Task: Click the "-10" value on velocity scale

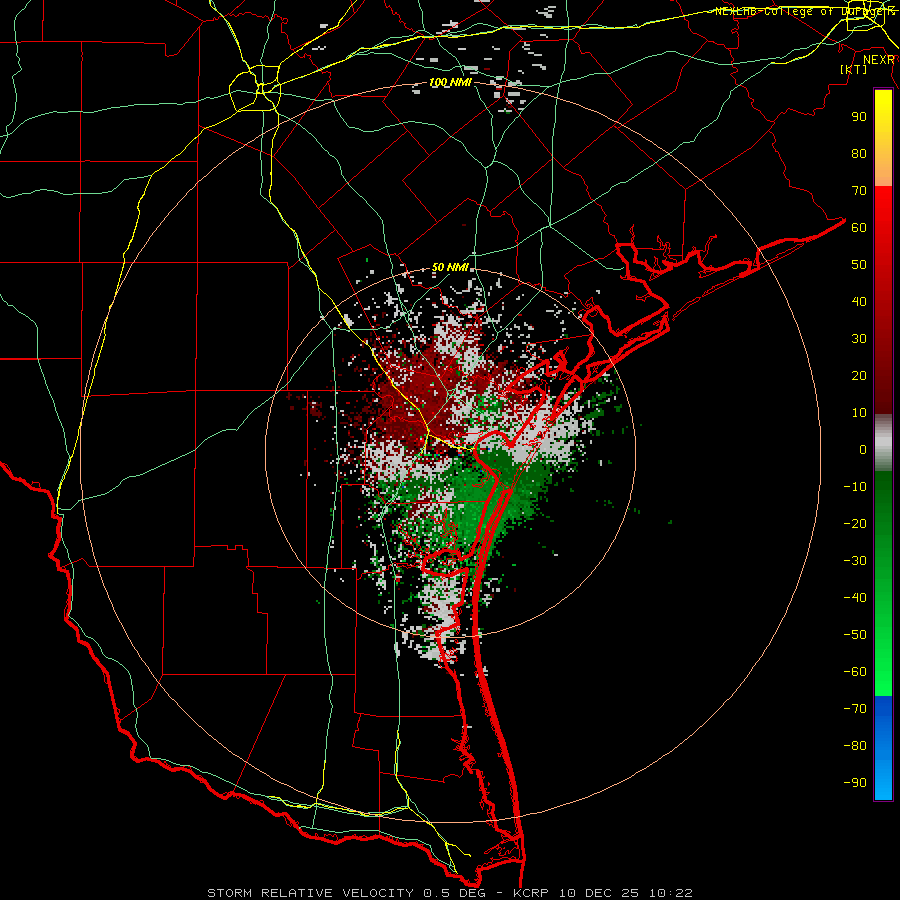Action: 855,487
